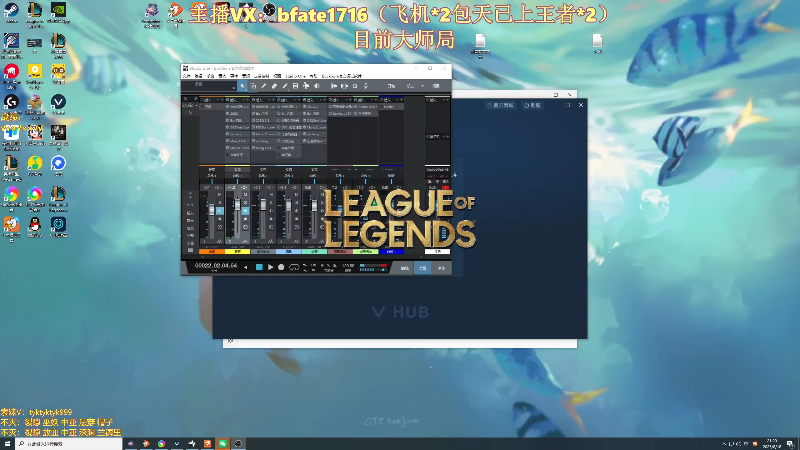Add insert with plus on green channel
Viewport: 800px width, 450px height.
coord(376,100)
